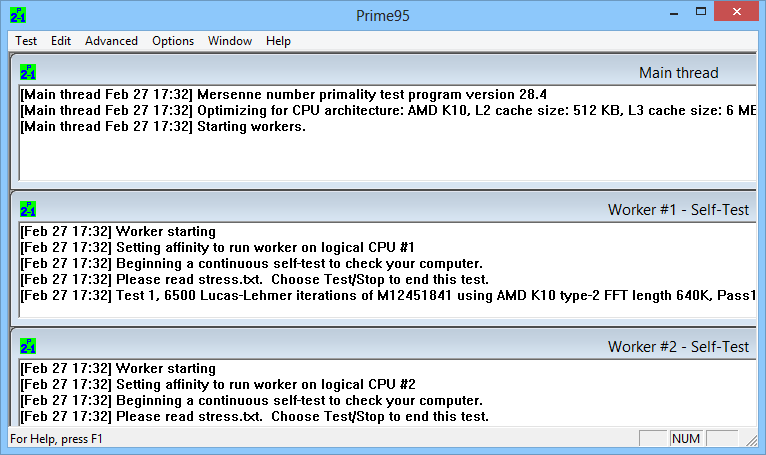Minimize the Prime95 window

674,12
